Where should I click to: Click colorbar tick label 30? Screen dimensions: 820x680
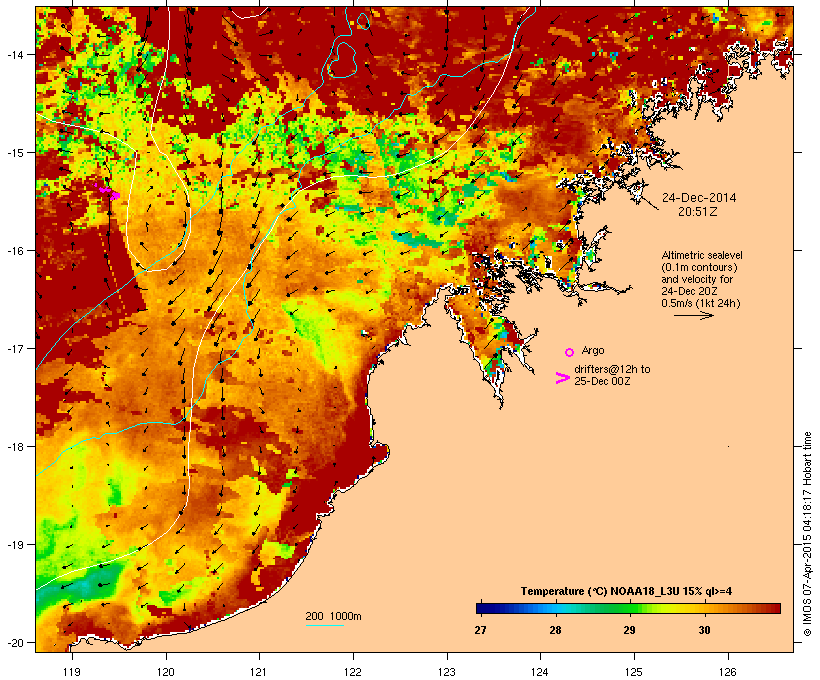click(x=704, y=630)
